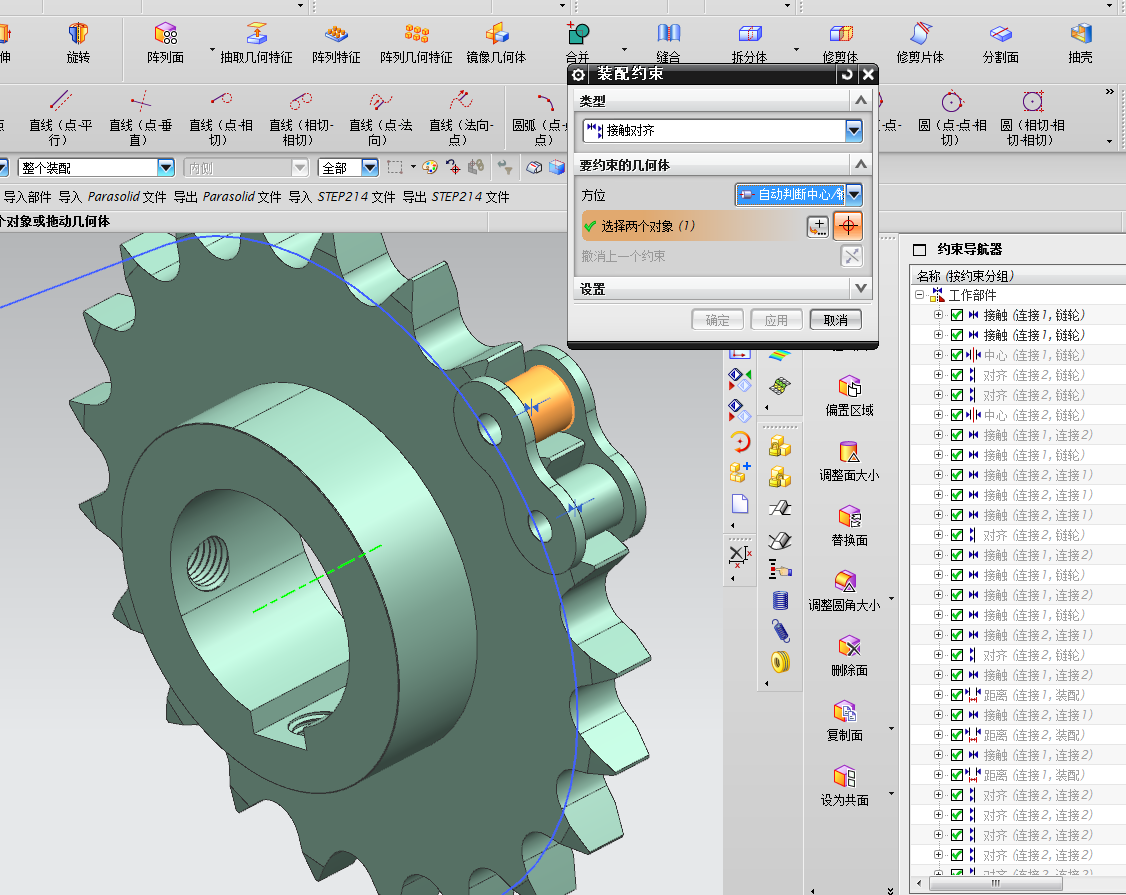Expand the 距离 (连接2, 装配) tree node
Viewport: 1126px width, 895px height.
(x=938, y=735)
